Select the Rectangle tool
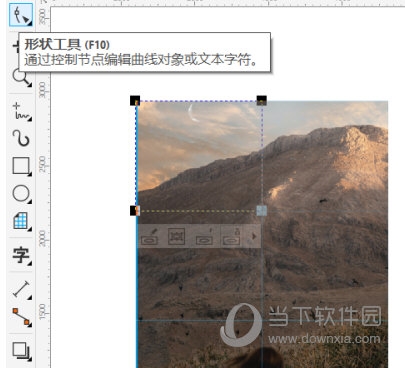Image resolution: width=405 pixels, height=368 pixels. tap(22, 166)
